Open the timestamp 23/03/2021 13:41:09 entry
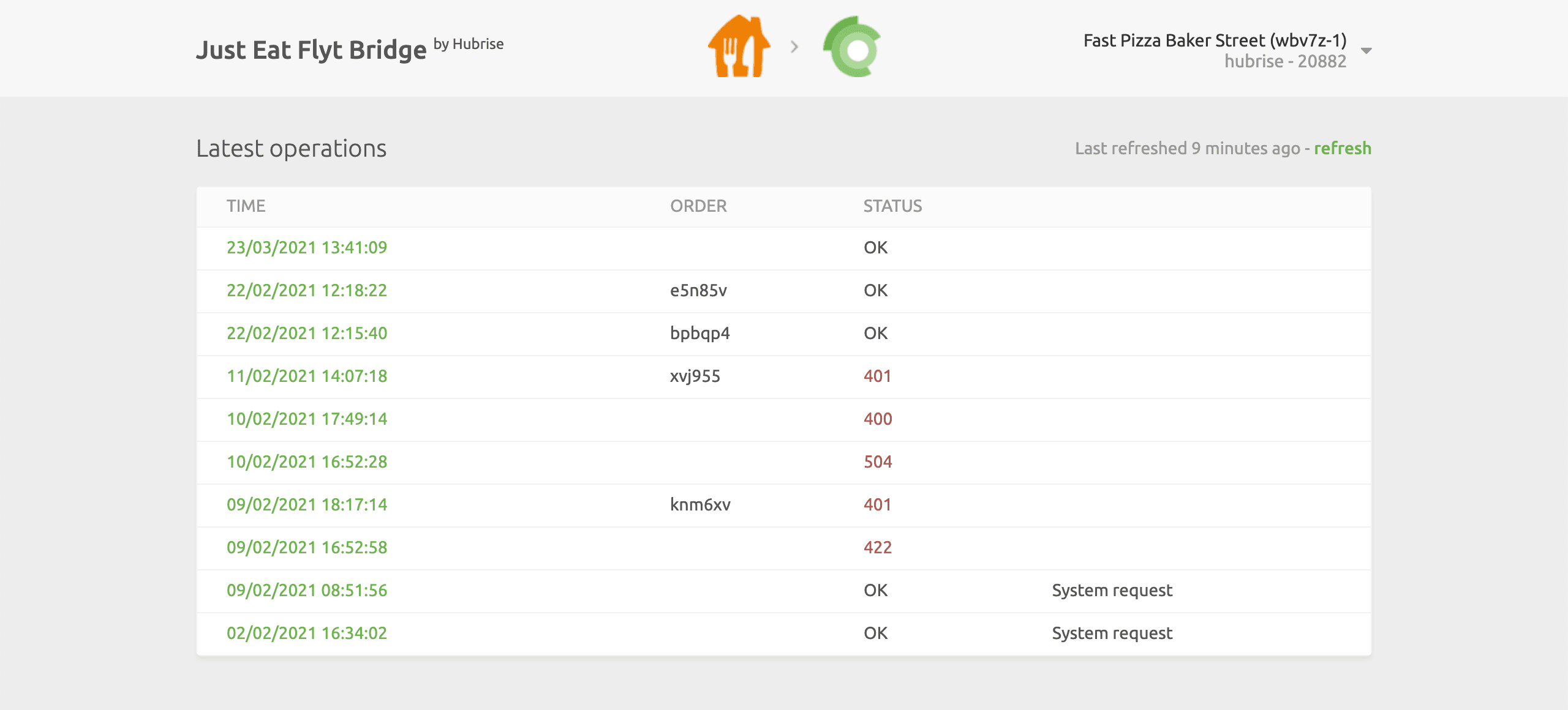Image resolution: width=1568 pixels, height=710 pixels. tap(307, 248)
